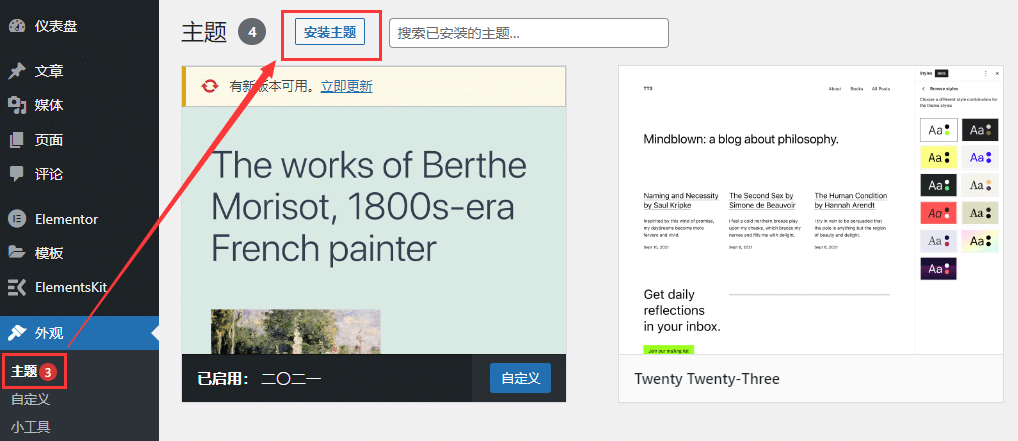The height and width of the screenshot is (441, 1018).
Task: Select the yellow Aa style swatch
Action: pyautogui.click(x=939, y=158)
